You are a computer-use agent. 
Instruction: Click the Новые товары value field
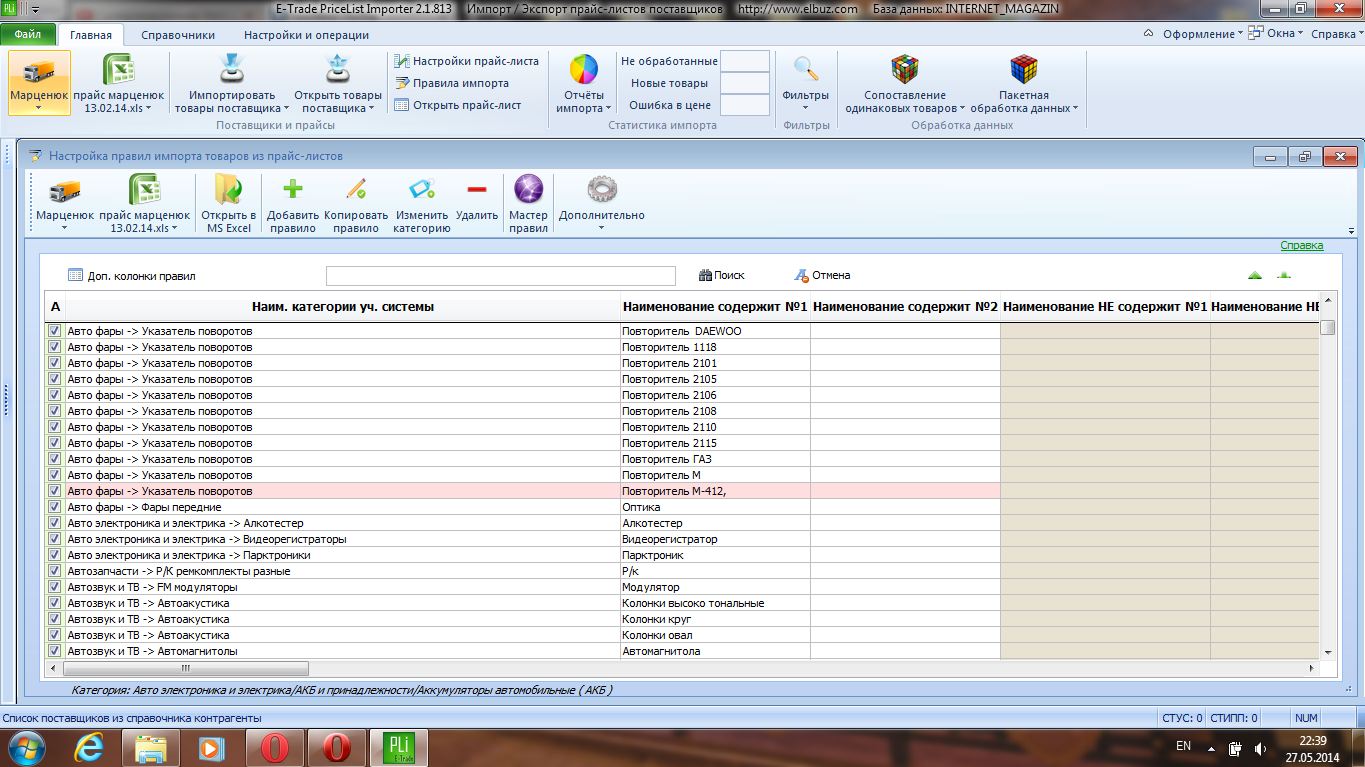[x=745, y=83]
